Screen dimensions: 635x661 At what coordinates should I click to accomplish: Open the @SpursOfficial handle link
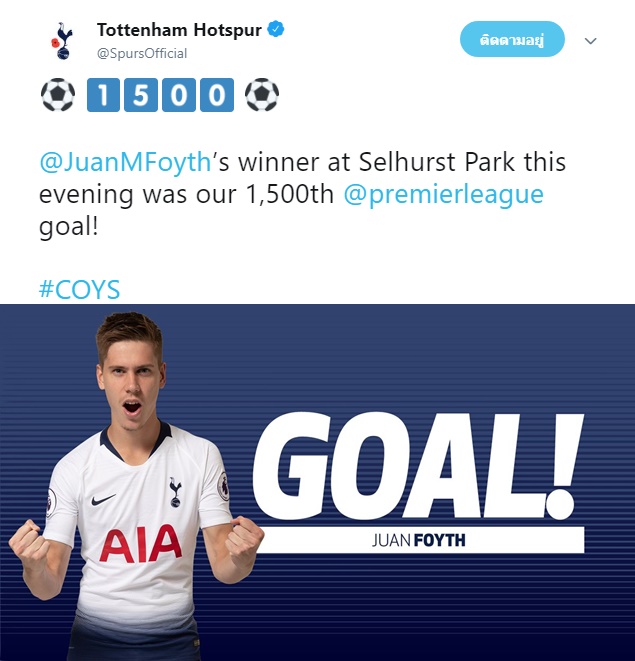pos(142,54)
